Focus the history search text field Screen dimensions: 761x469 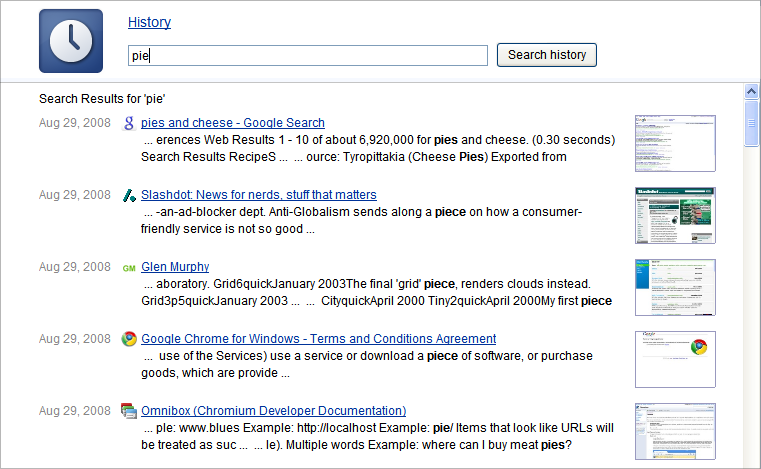coord(308,55)
